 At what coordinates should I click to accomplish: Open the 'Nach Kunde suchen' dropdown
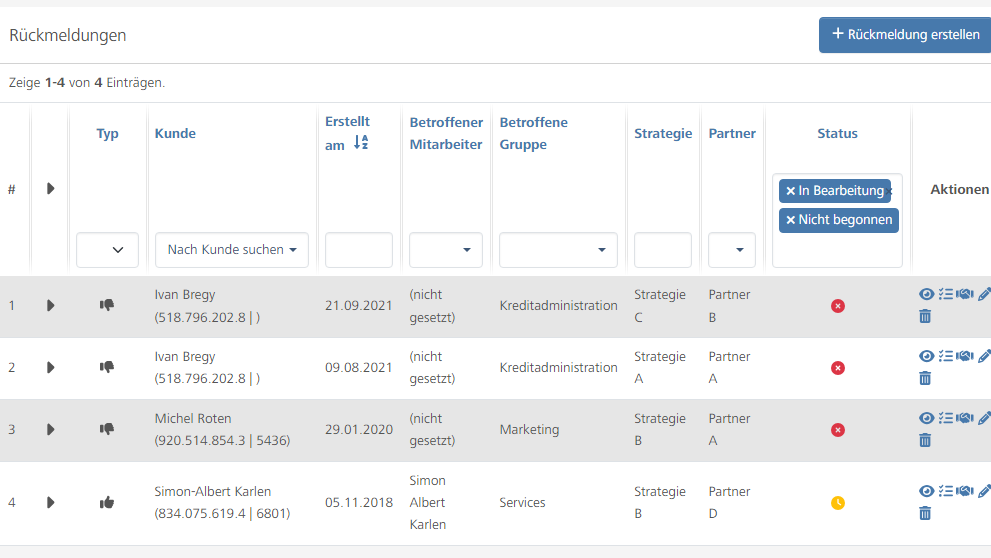(232, 250)
